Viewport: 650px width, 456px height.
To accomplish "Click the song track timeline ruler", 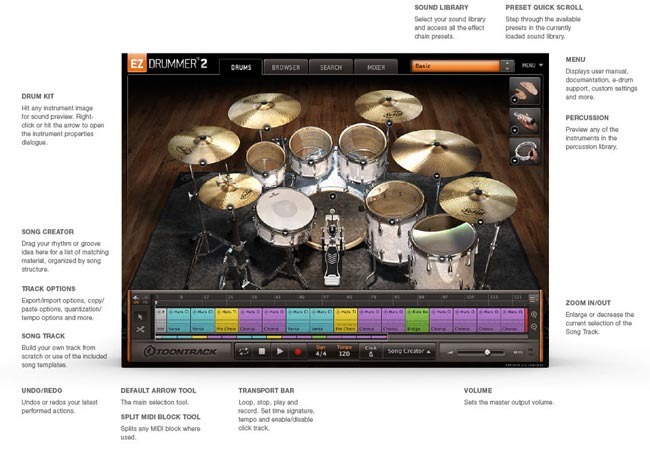I will coord(340,298).
